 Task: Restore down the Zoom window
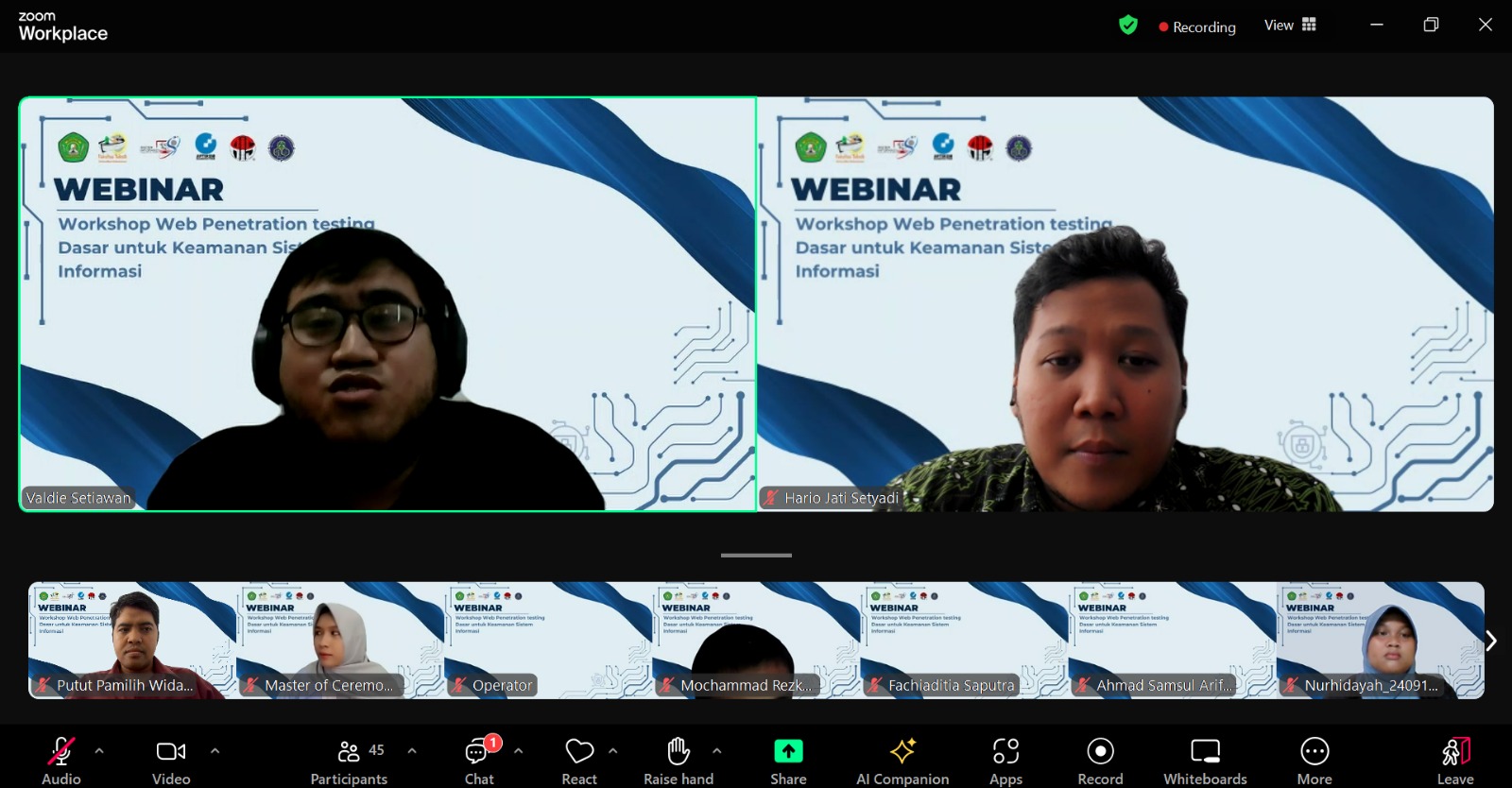point(1431,26)
